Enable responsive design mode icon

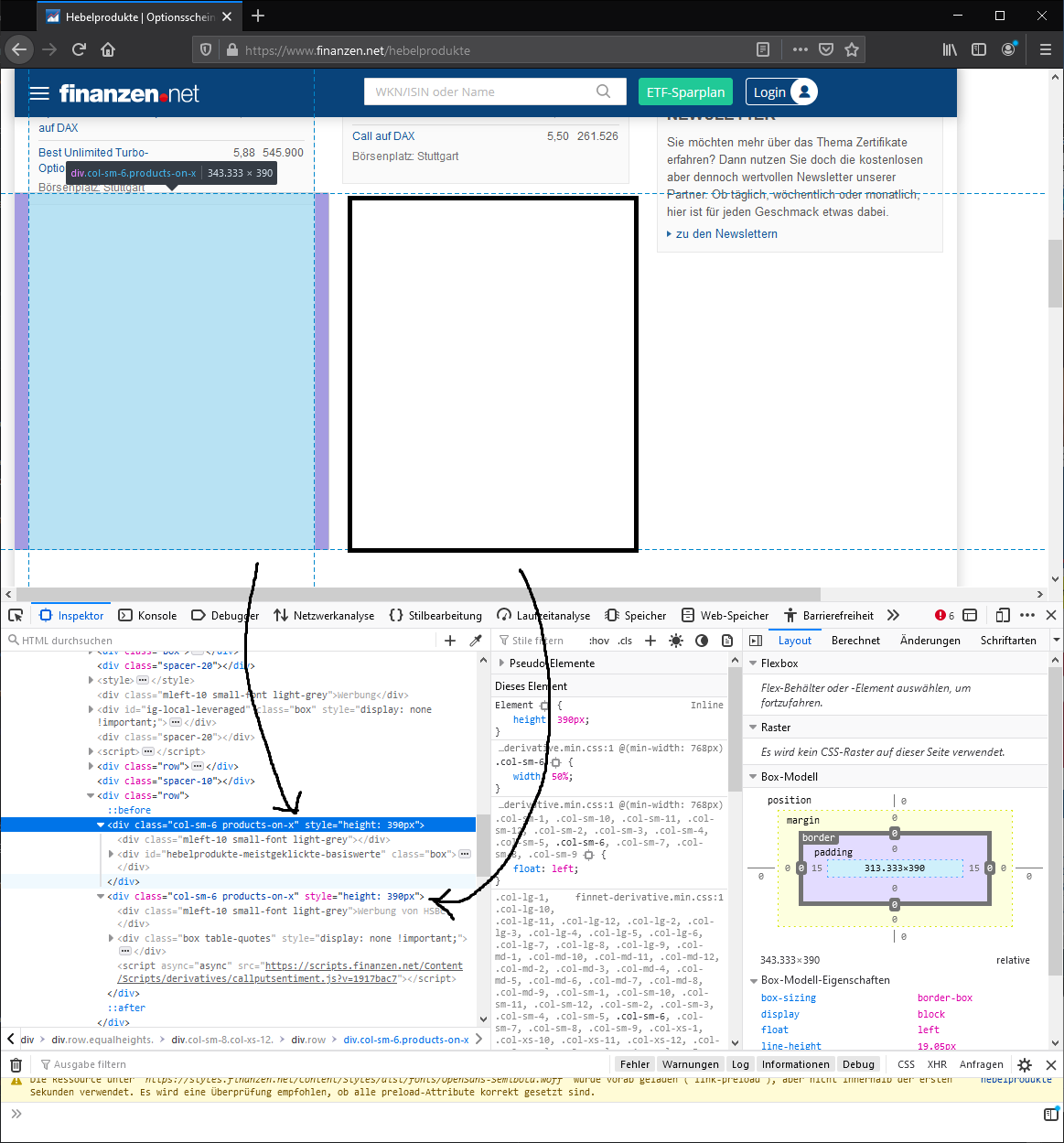click(1003, 615)
